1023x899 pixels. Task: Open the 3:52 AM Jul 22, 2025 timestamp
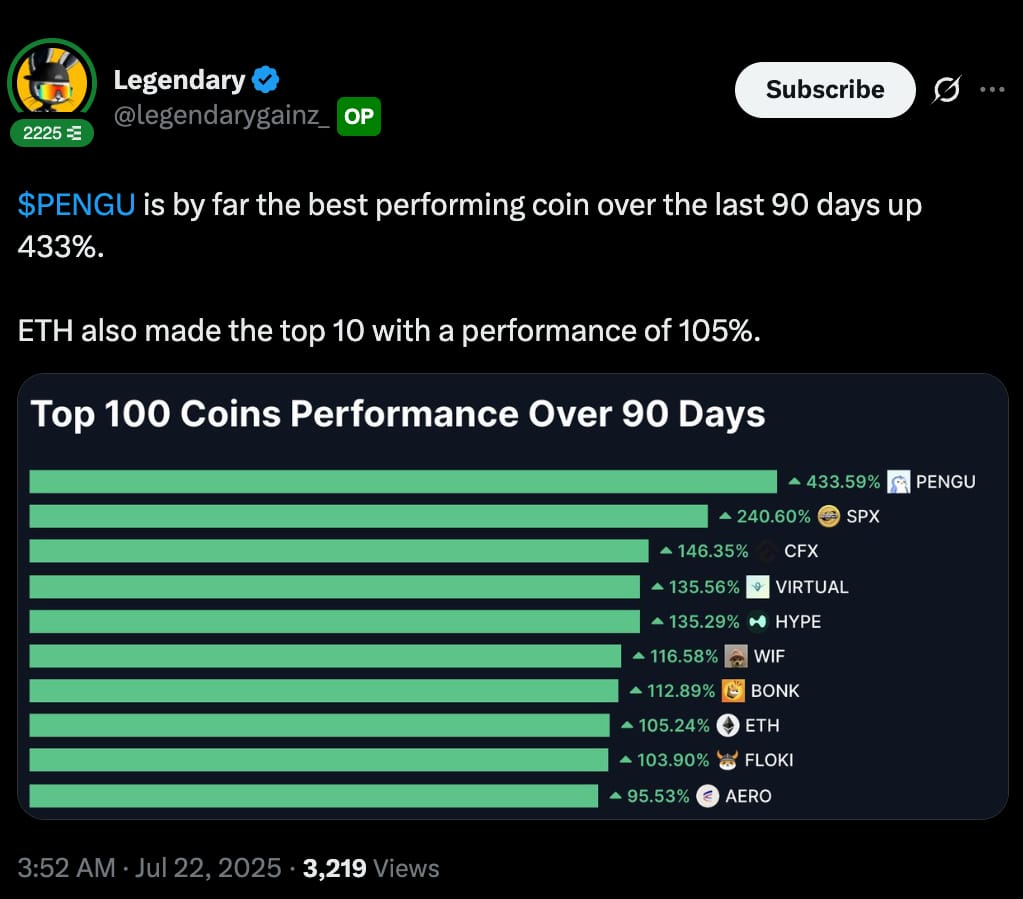coord(149,868)
